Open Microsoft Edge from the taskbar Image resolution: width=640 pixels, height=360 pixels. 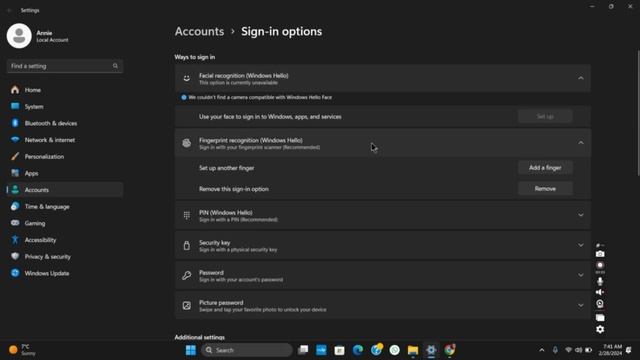point(358,350)
